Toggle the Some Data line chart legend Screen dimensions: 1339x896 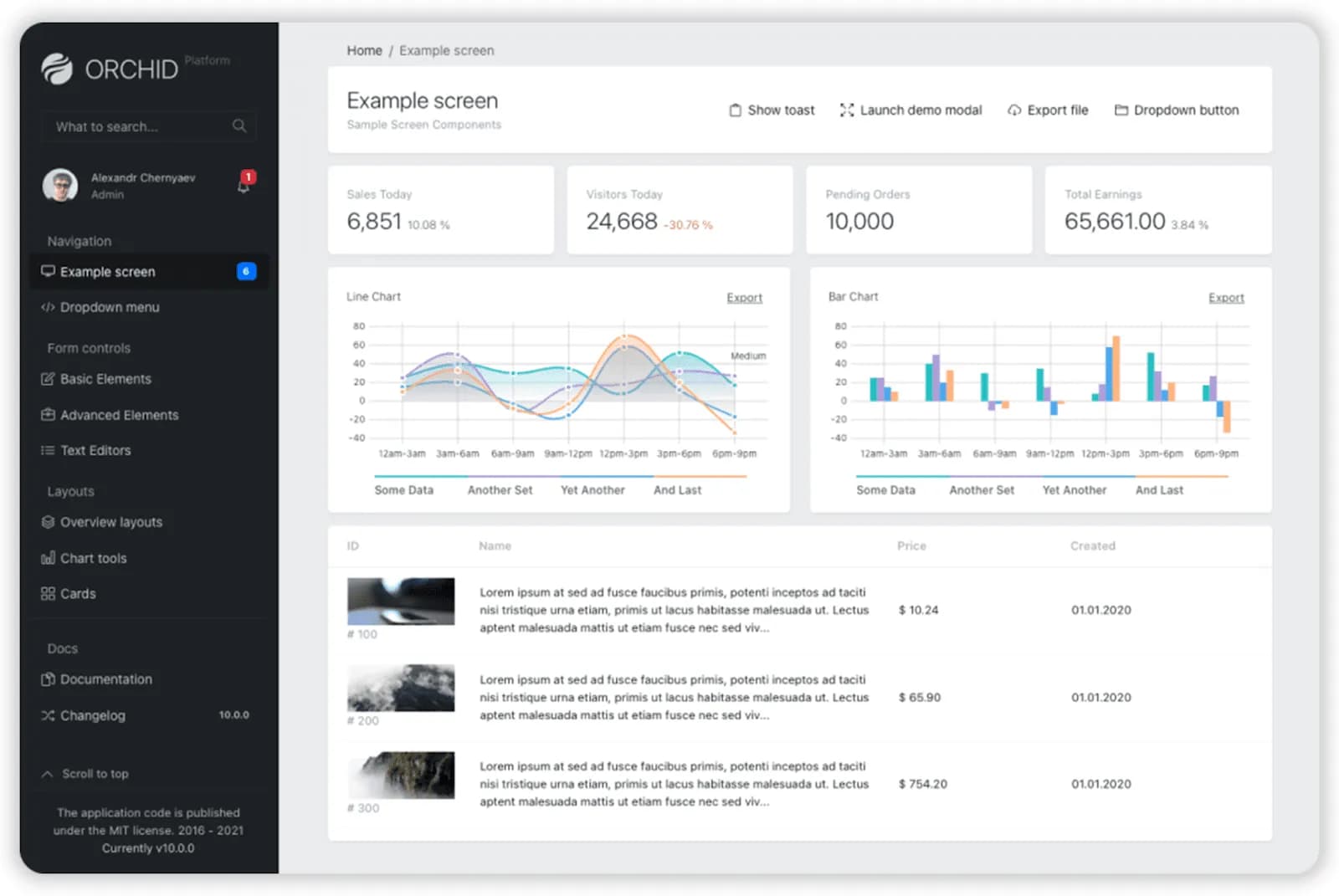point(403,490)
